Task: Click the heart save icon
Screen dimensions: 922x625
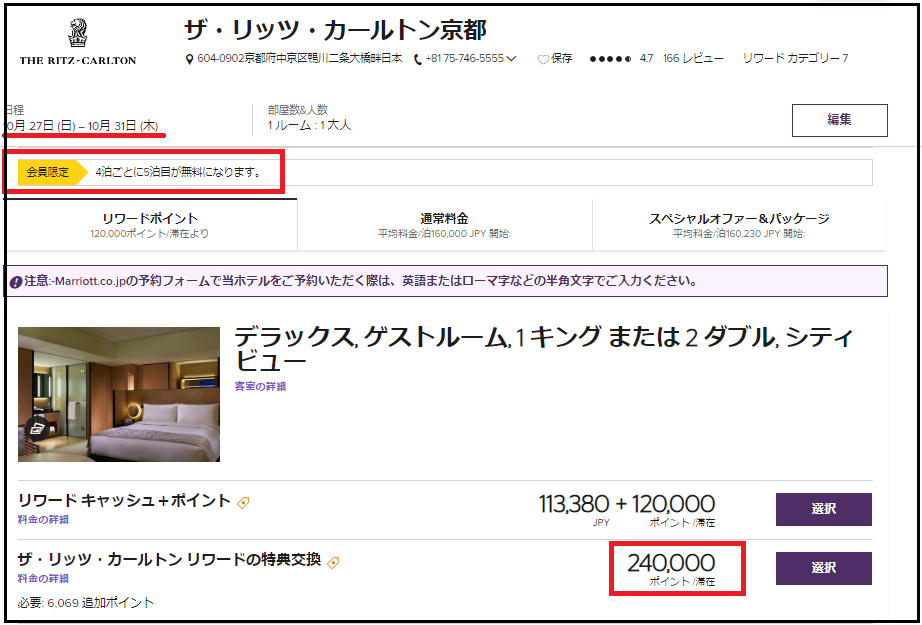Action: [543, 59]
